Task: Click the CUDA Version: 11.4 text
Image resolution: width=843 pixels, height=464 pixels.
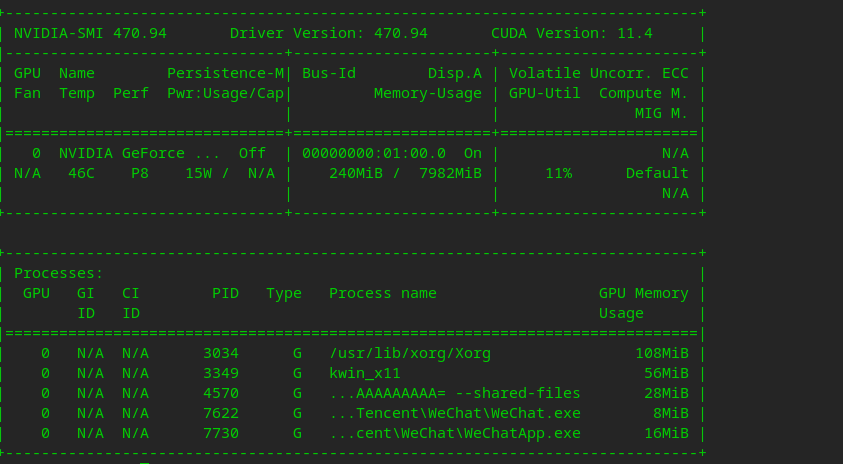Action: (x=571, y=33)
